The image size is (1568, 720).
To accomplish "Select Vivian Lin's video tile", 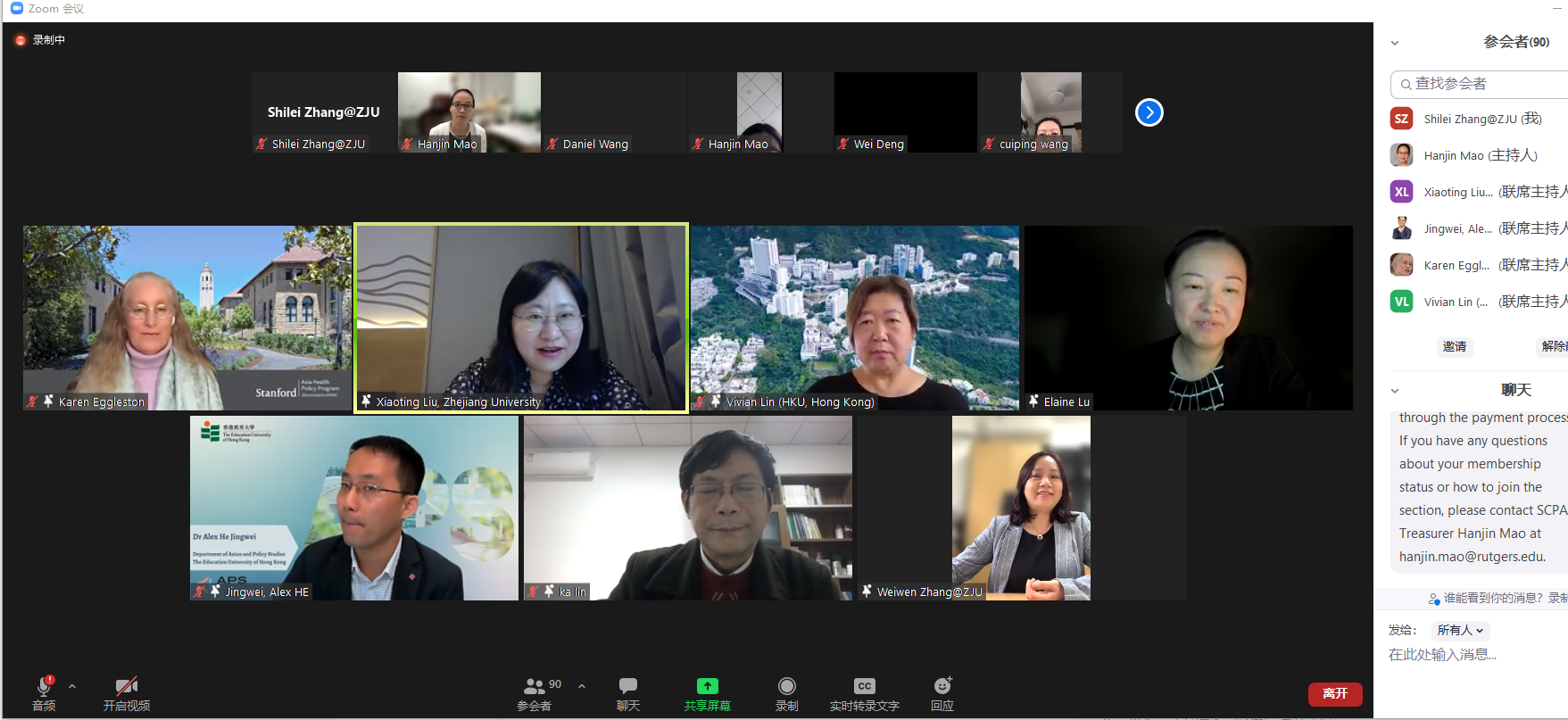I will point(855,318).
